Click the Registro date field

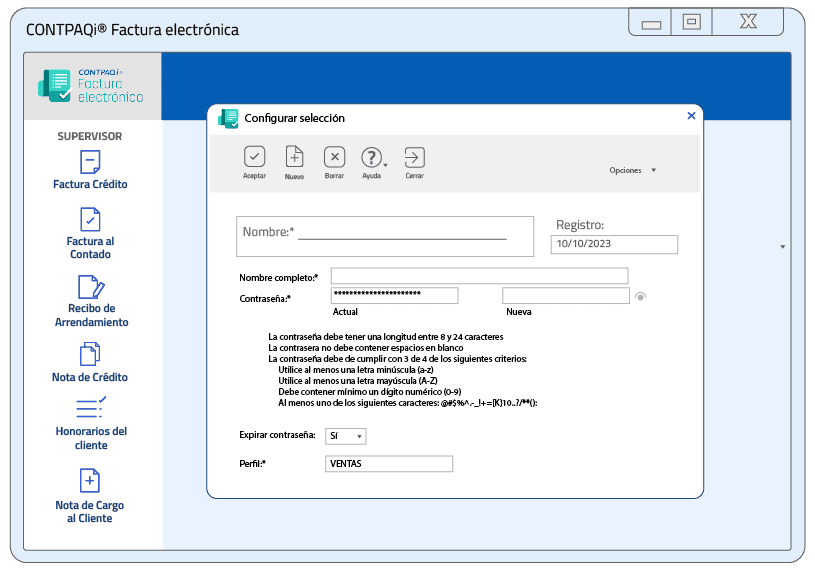coord(614,244)
